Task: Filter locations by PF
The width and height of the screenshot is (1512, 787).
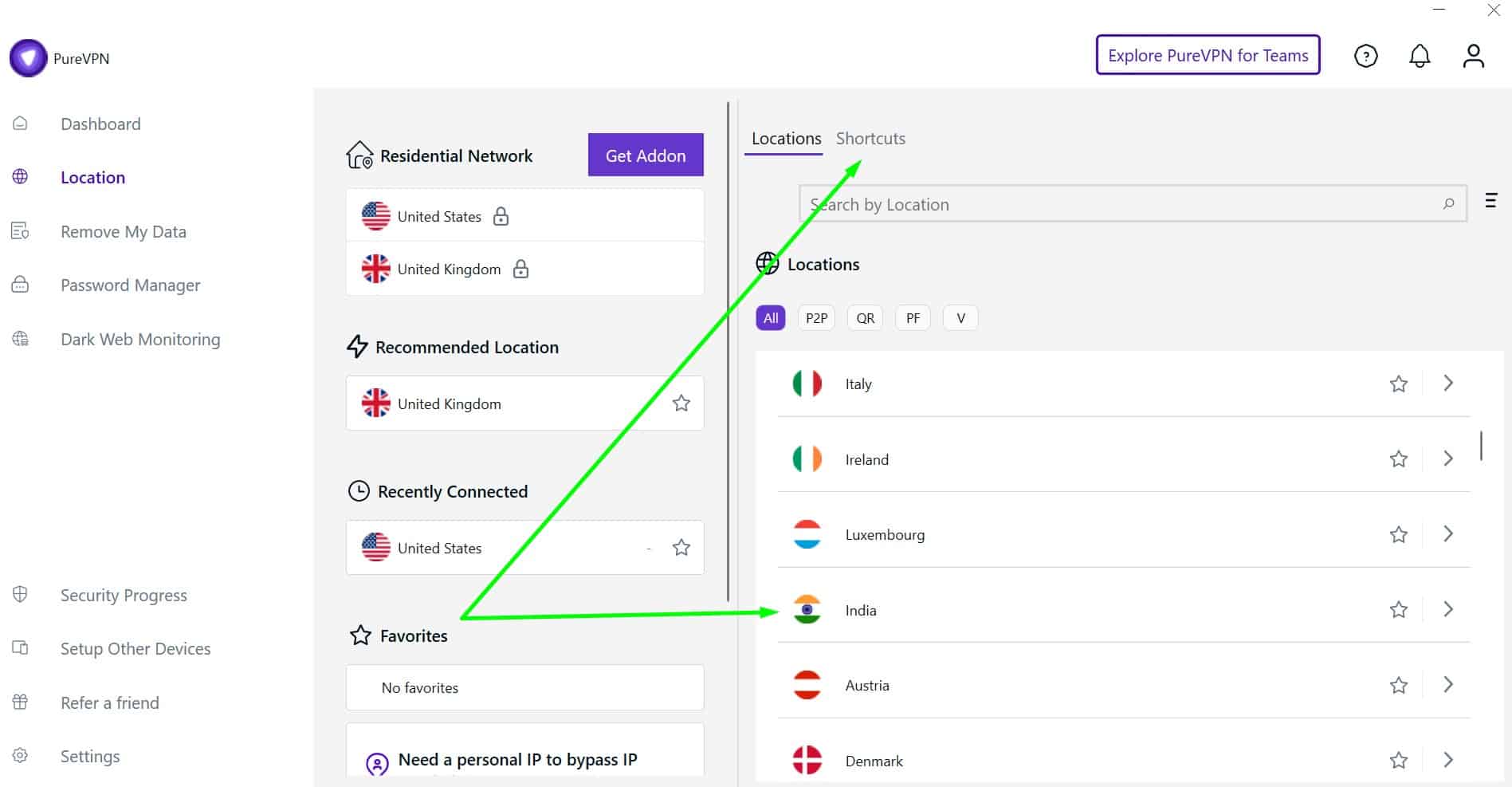Action: coord(913,318)
